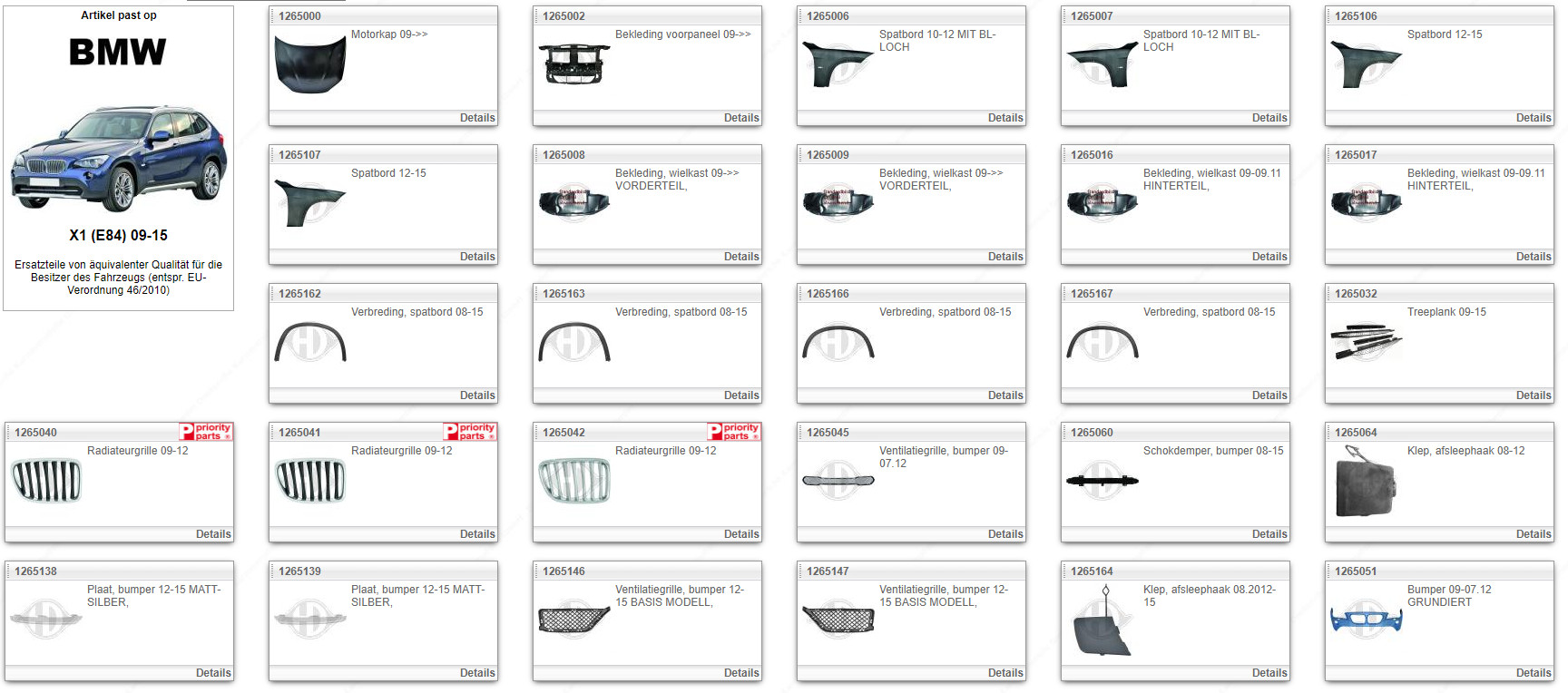The height and width of the screenshot is (693, 1568).
Task: Open the blue Bumper 1265051 image
Action: click(1367, 620)
